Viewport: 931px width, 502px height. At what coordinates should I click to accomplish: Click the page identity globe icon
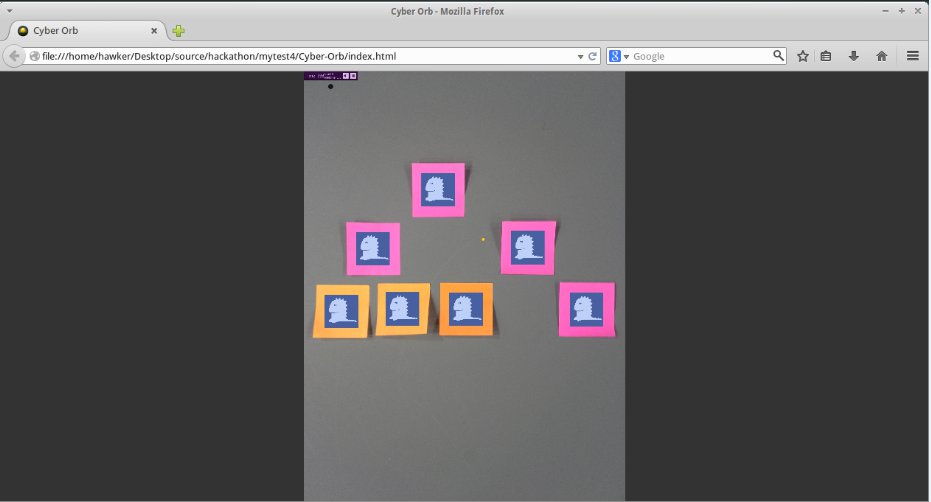(x=34, y=56)
